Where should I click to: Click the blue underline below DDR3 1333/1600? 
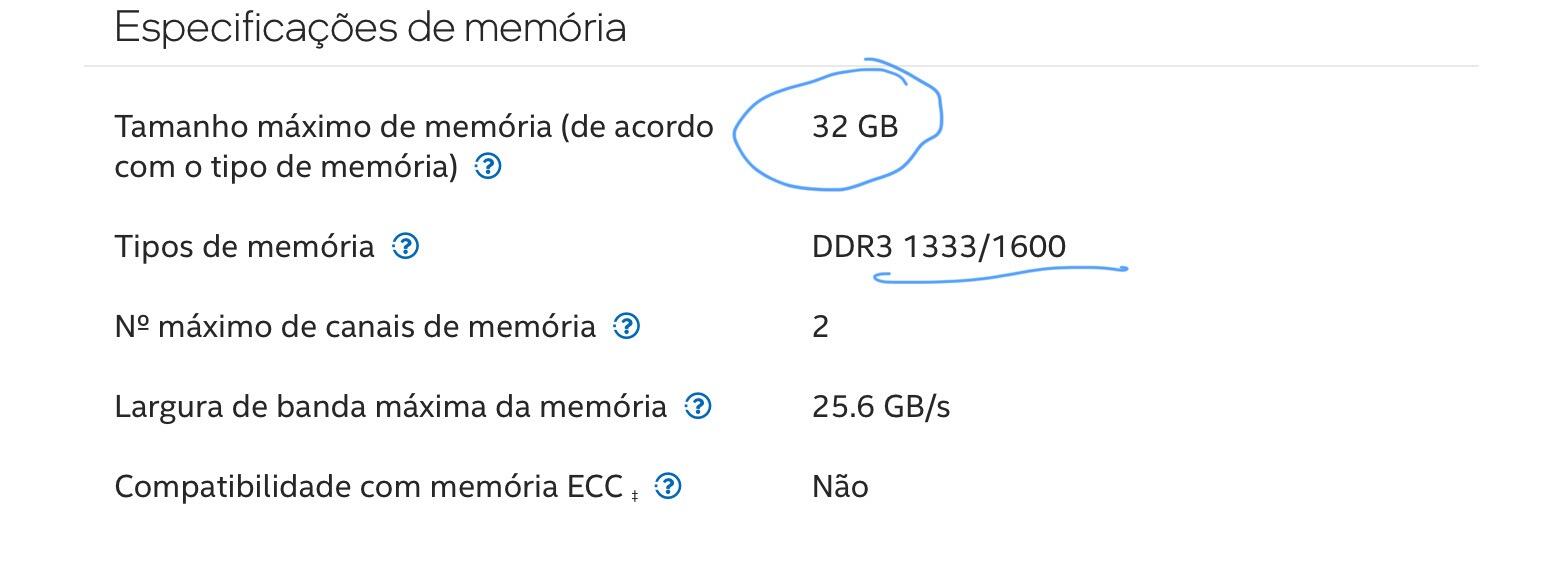(x=1000, y=274)
